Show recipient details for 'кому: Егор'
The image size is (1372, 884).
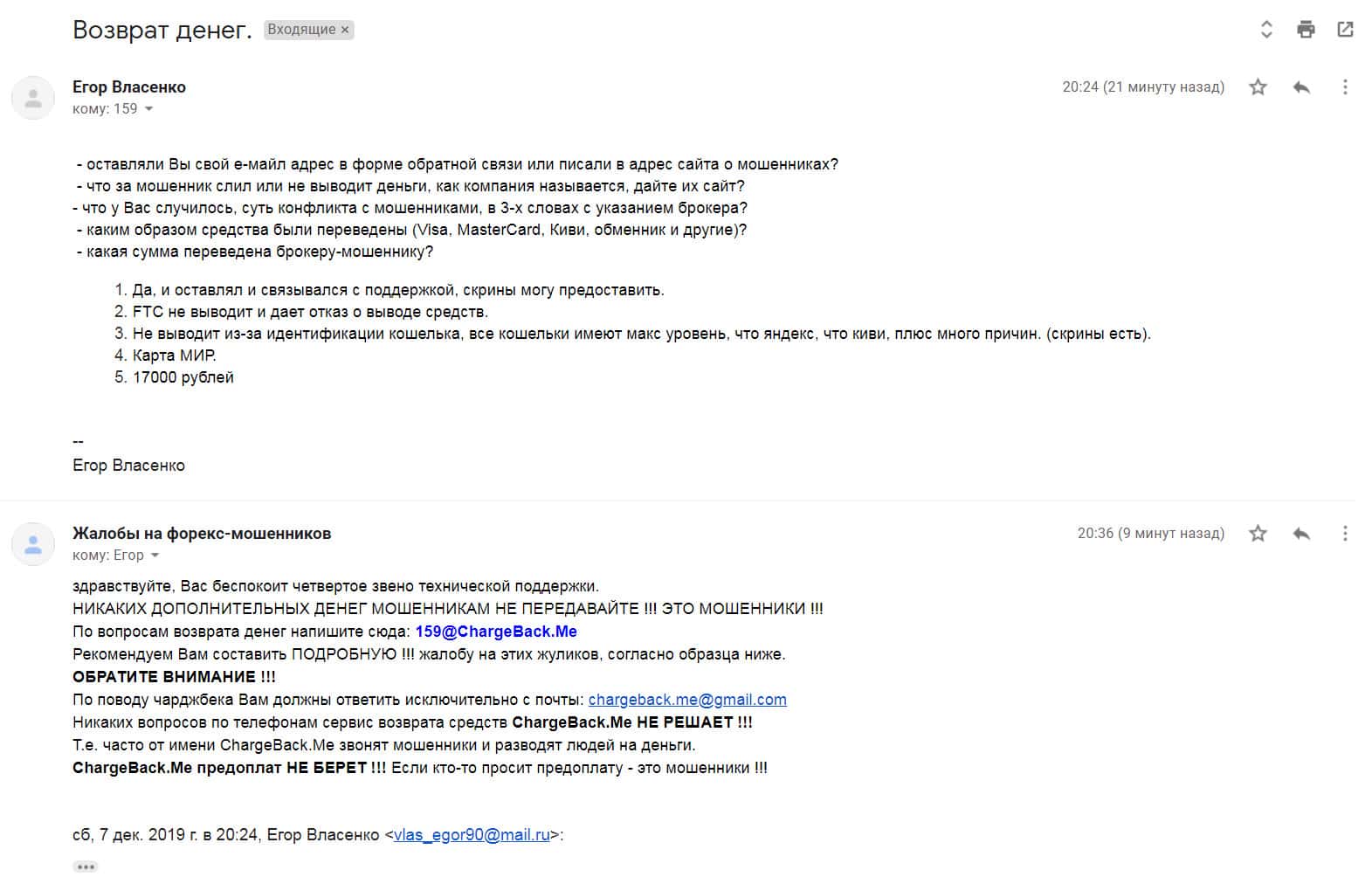click(x=155, y=556)
